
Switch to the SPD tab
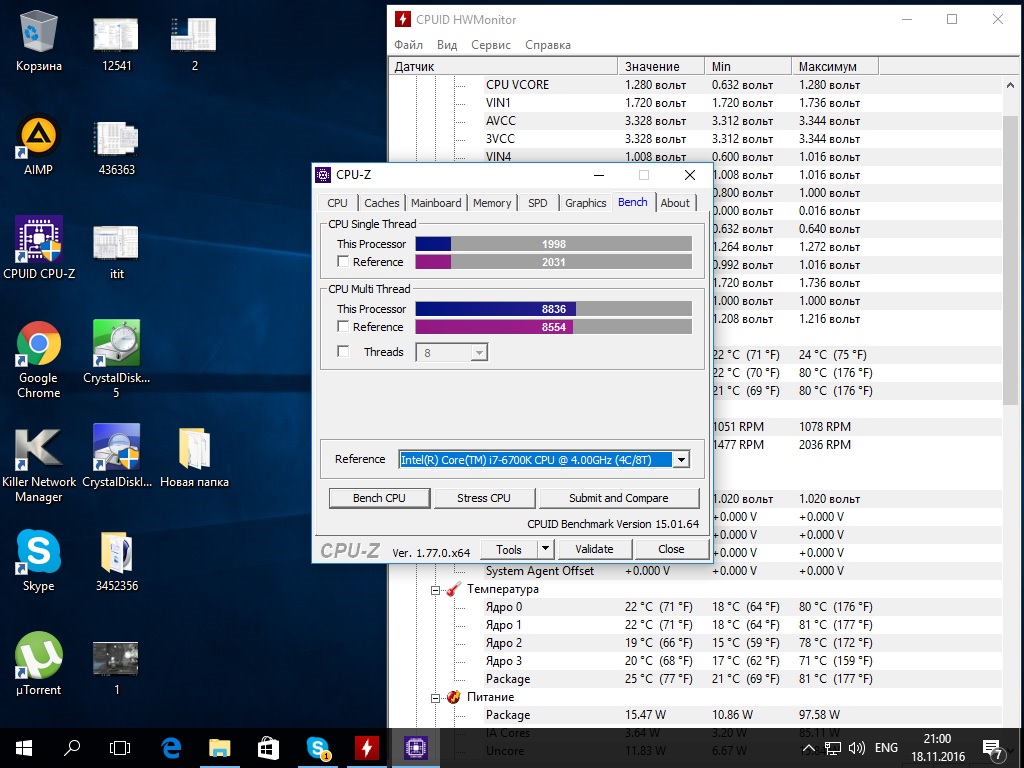[537, 203]
